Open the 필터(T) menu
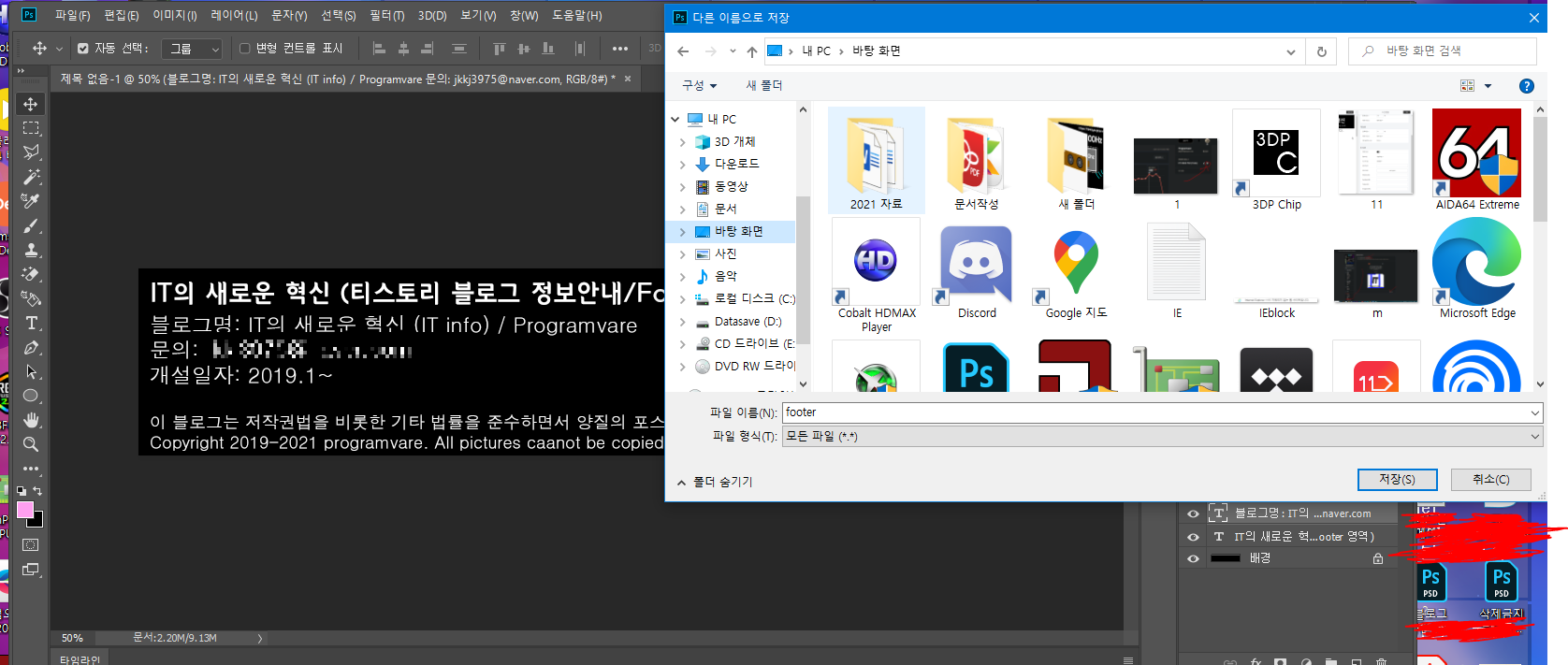1568x665 pixels. pos(386,16)
